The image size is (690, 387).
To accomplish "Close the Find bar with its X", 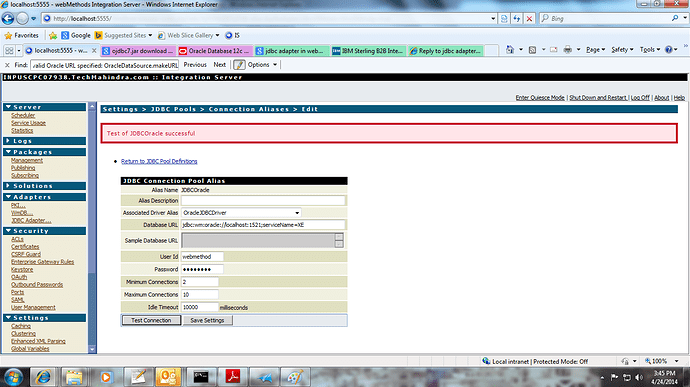I will [x=7, y=65].
